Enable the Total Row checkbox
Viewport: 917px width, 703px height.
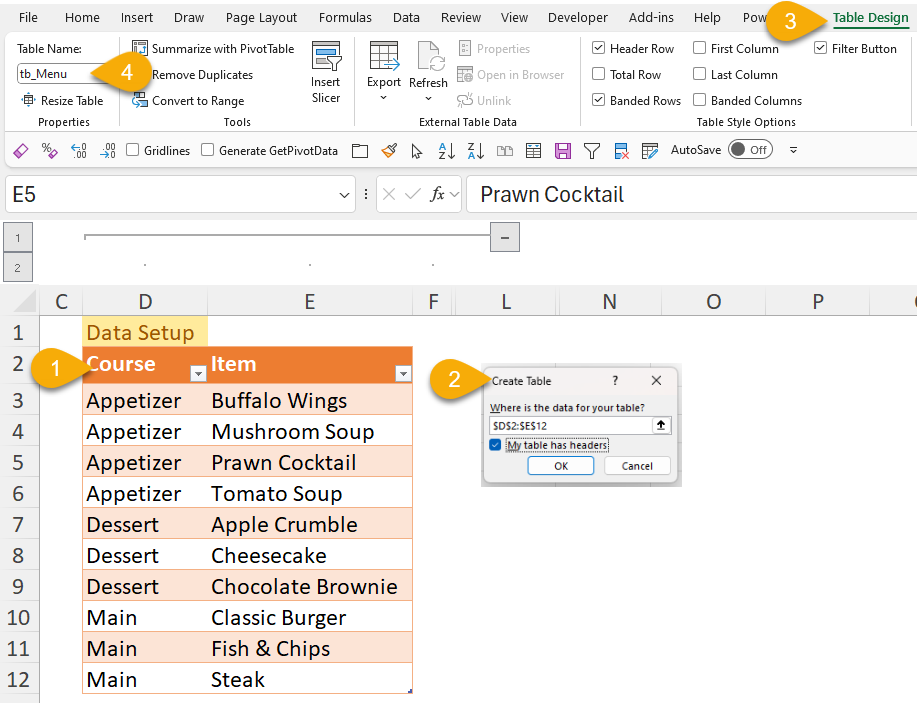pyautogui.click(x=598, y=75)
